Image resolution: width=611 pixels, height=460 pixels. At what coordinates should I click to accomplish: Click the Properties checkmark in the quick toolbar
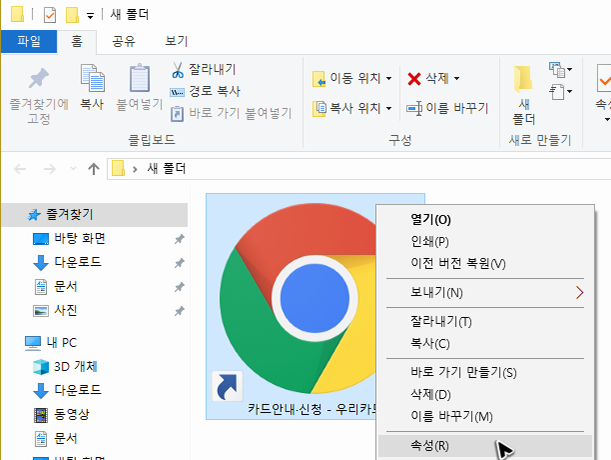(50, 15)
